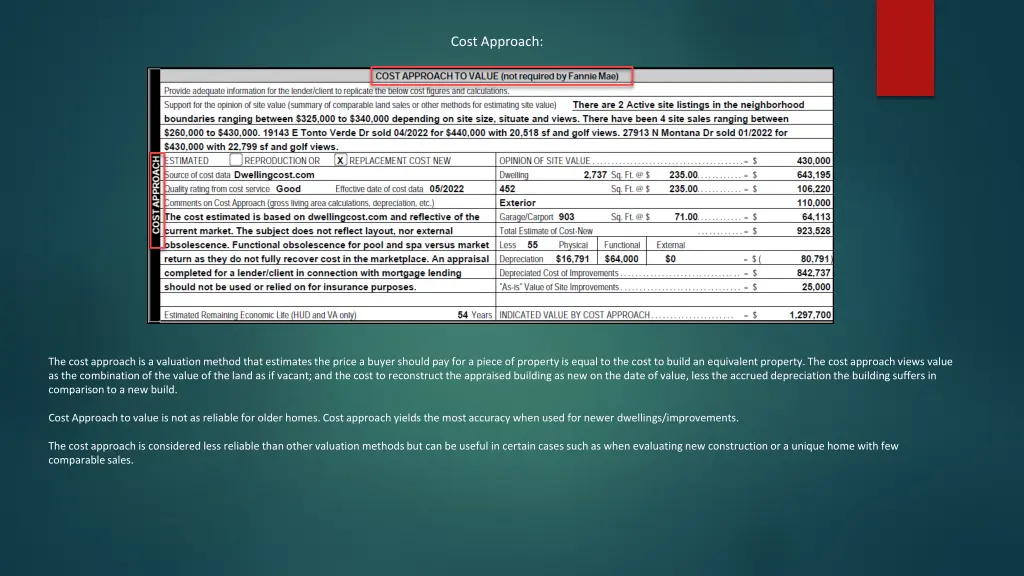Select Garage/Carport area '903'
Screen dimensions: 1024x576
pos(566,217)
